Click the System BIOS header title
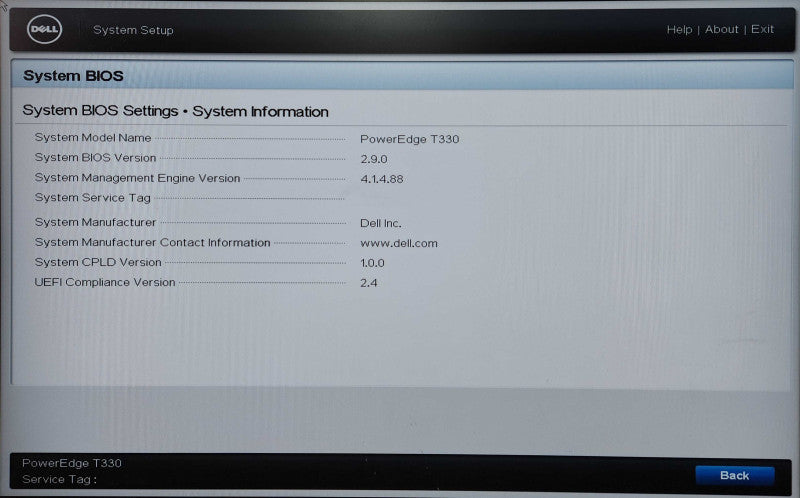 click(x=73, y=76)
